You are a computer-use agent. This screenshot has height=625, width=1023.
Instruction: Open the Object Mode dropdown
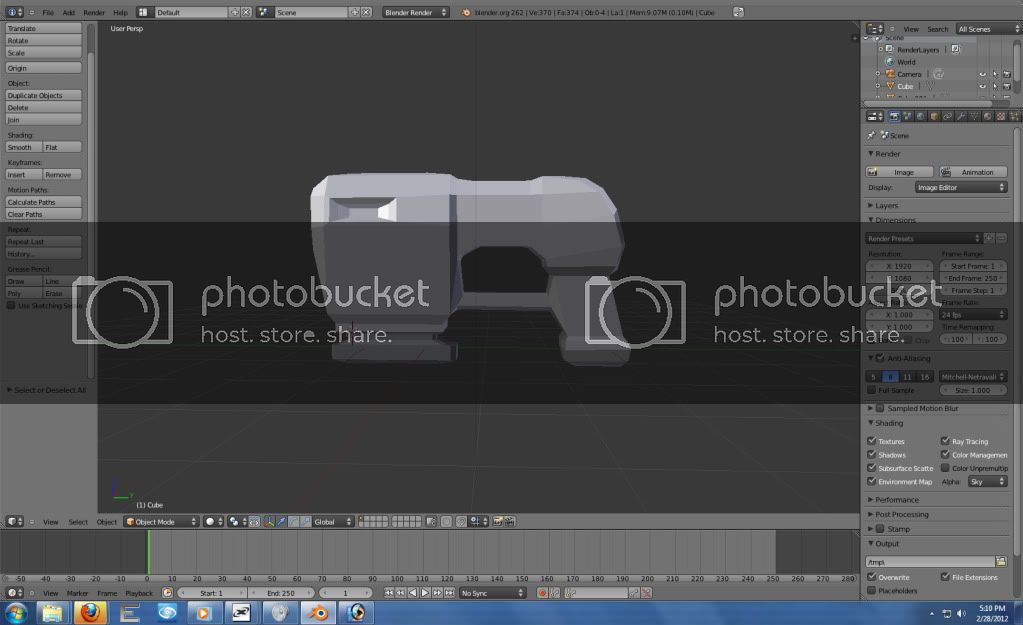tap(160, 521)
